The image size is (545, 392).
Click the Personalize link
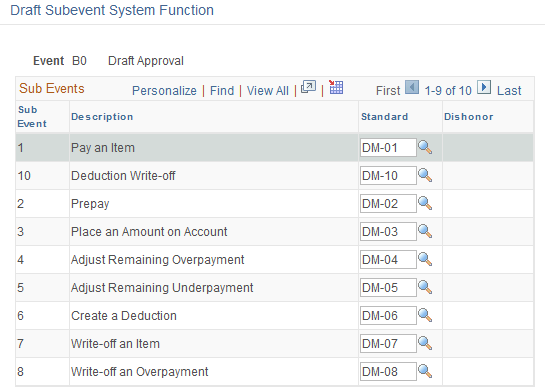tap(164, 91)
